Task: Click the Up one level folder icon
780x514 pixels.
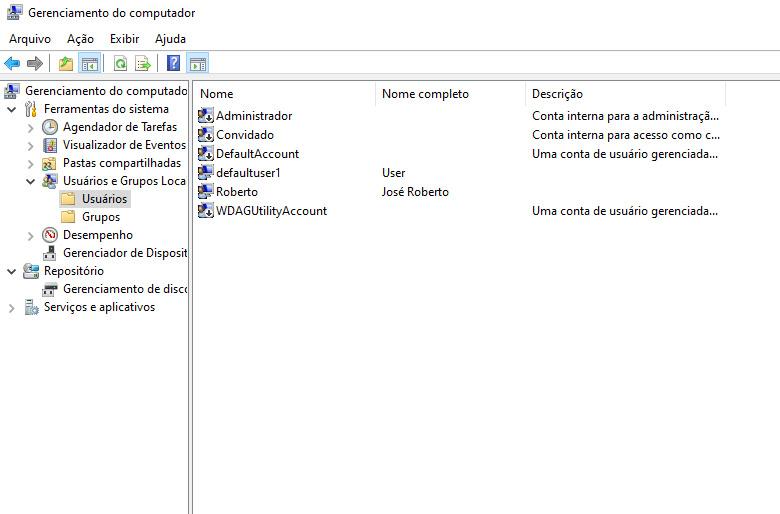Action: [x=66, y=63]
